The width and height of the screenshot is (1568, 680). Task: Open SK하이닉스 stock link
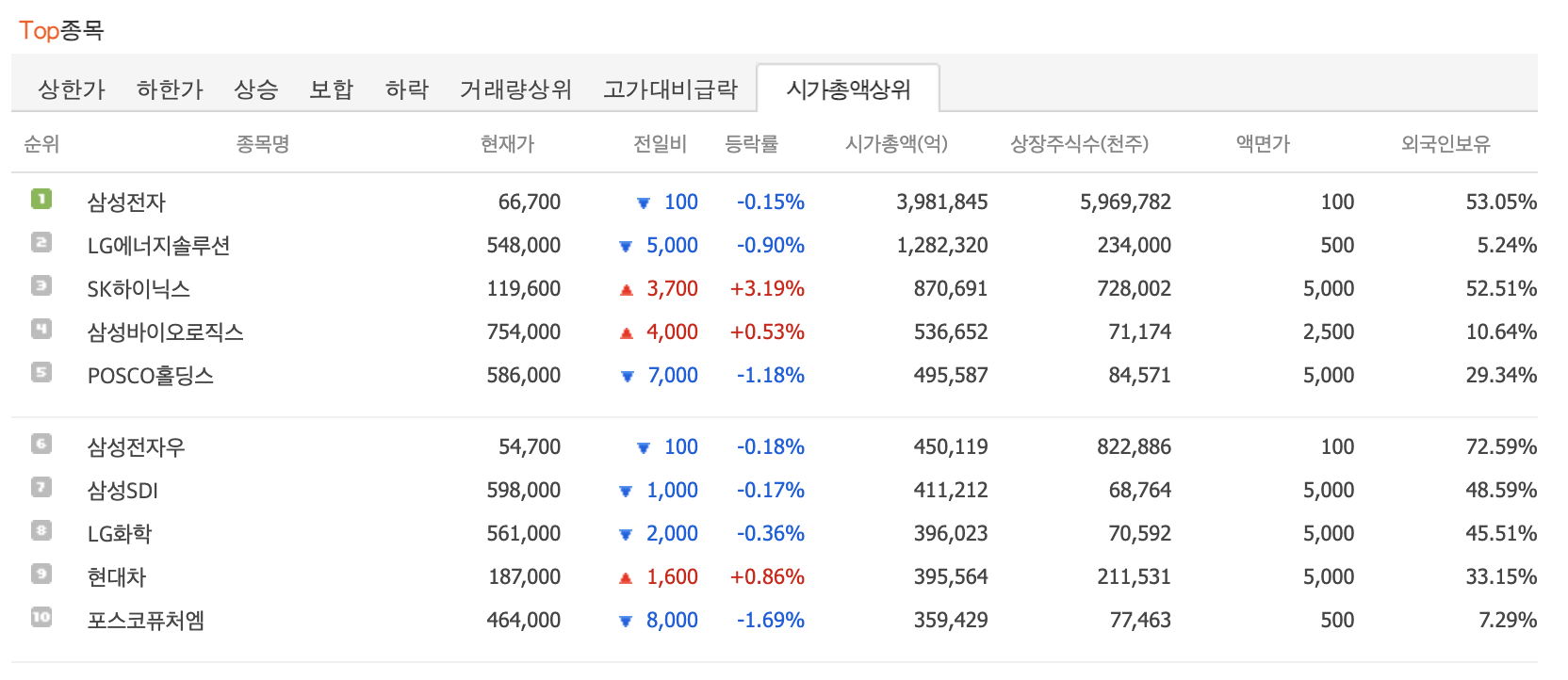coord(139,288)
